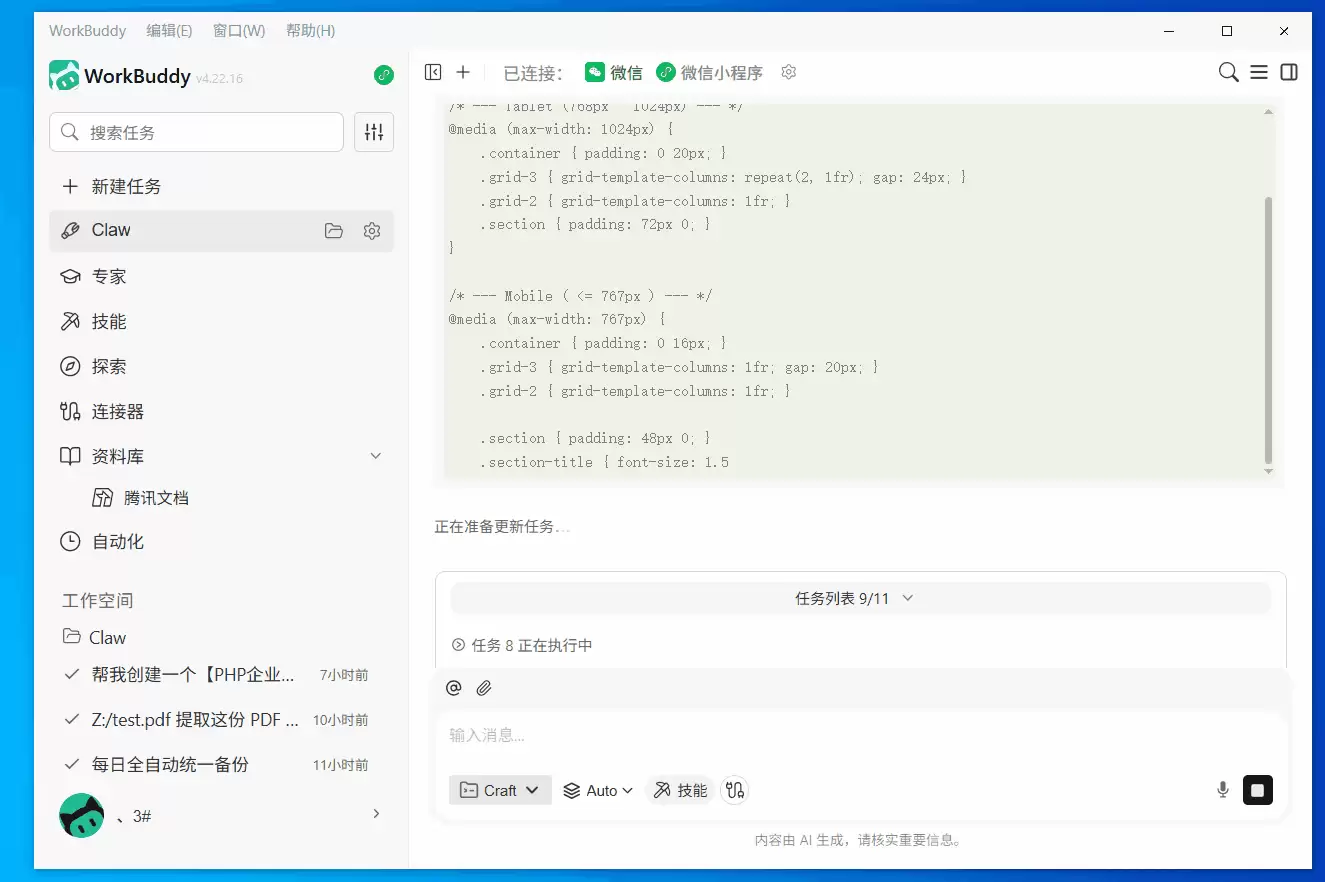Open the Craft mode dropdown
The image size is (1325, 882).
click(x=500, y=790)
